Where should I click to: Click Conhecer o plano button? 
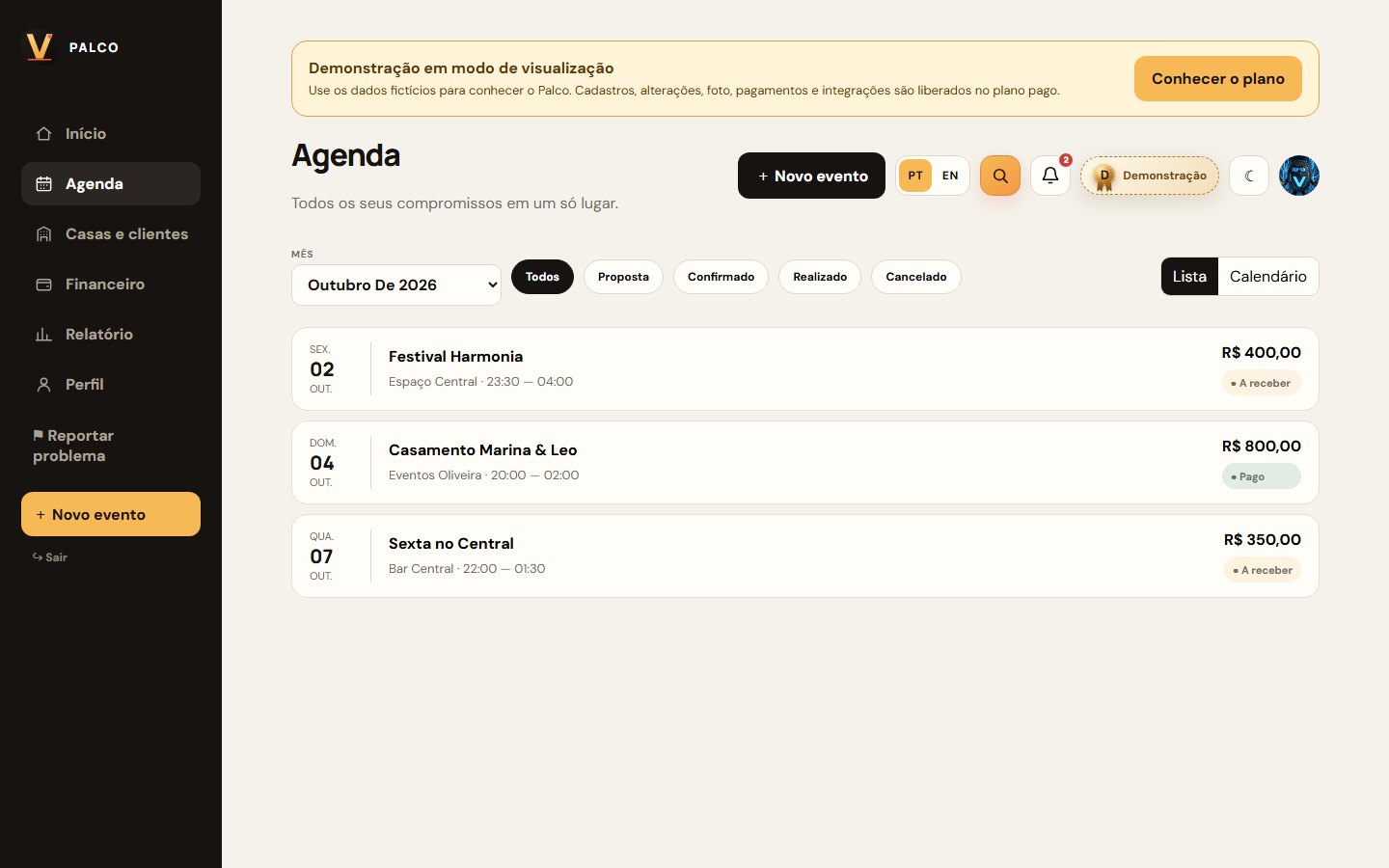coord(1217,78)
